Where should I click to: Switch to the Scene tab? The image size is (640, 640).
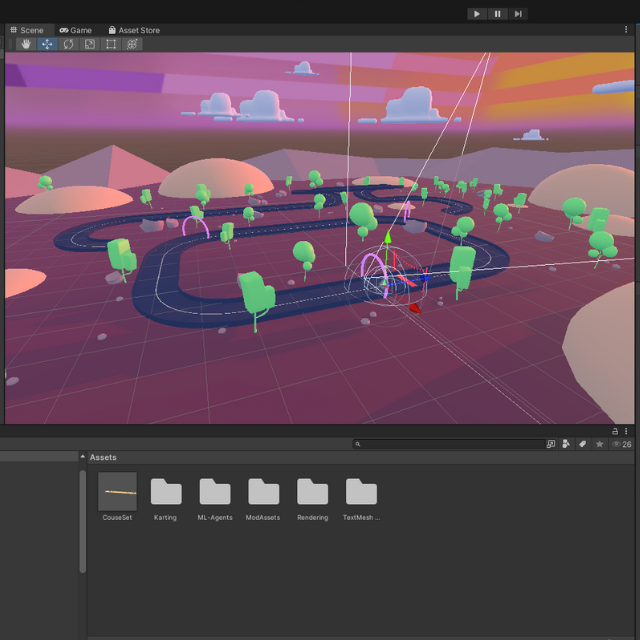(x=27, y=30)
